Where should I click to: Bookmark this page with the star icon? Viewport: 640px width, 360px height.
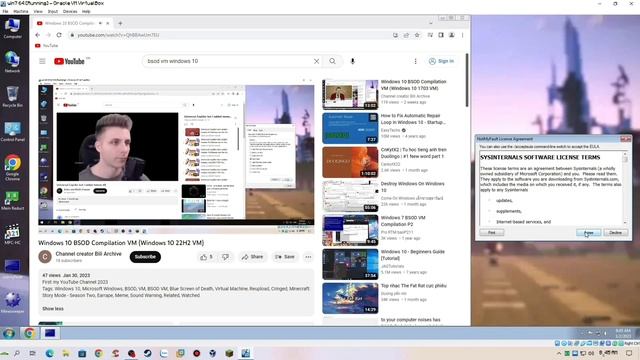[417, 35]
